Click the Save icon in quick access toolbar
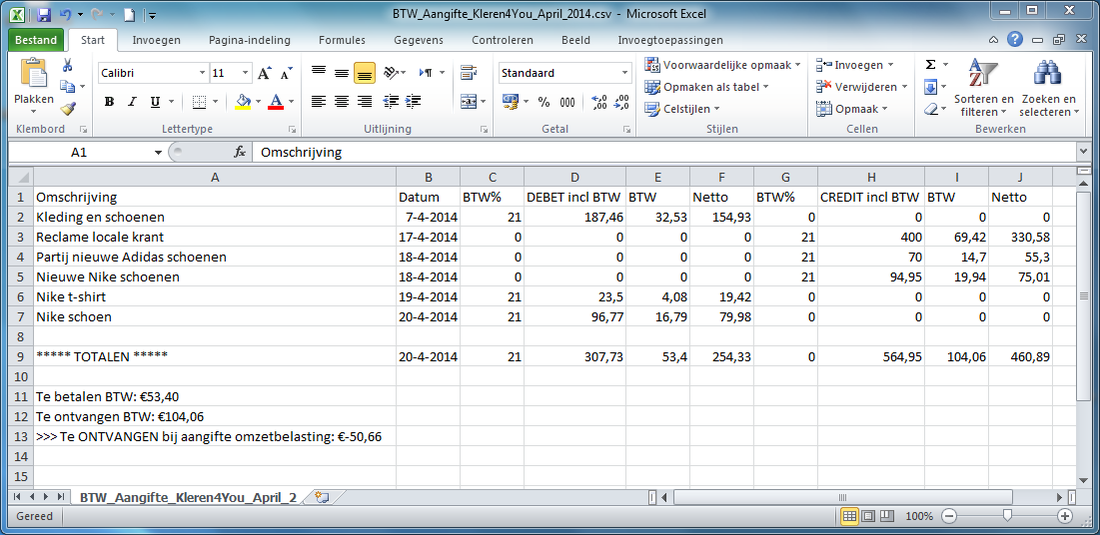Viewport: 1100px width, 535px height. [x=43, y=14]
